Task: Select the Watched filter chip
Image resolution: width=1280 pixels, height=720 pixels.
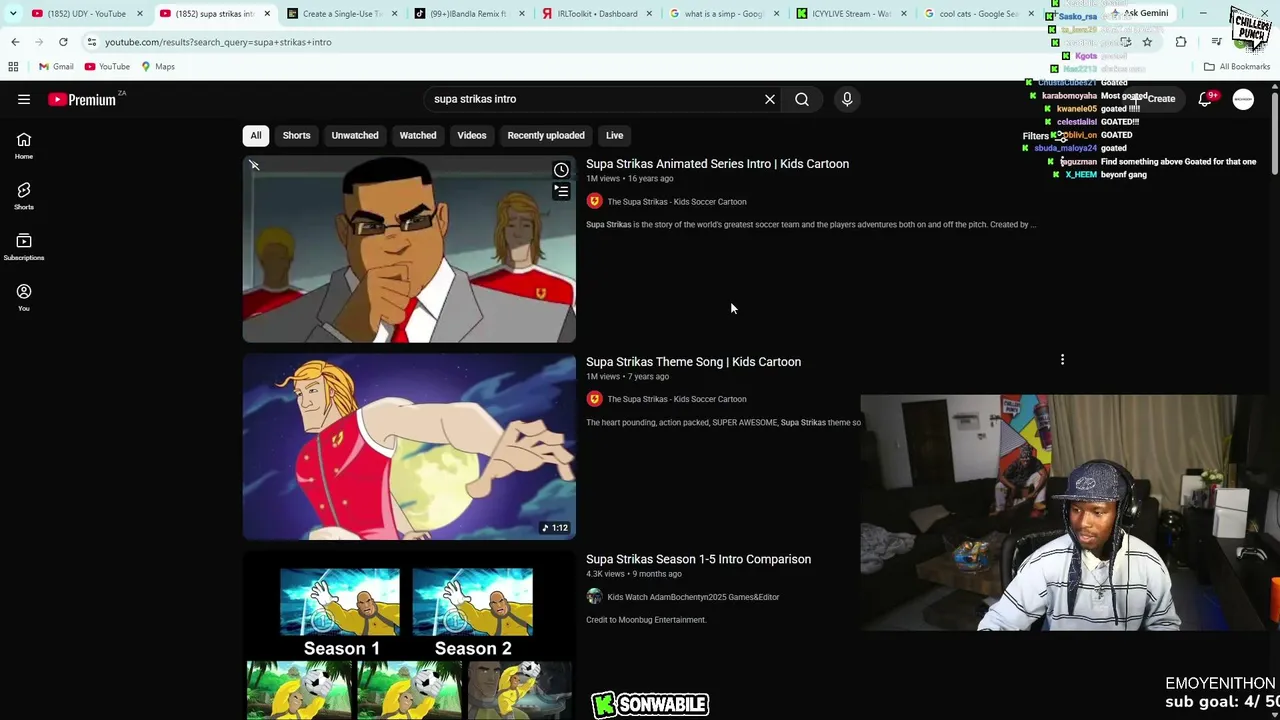Action: pyautogui.click(x=418, y=135)
